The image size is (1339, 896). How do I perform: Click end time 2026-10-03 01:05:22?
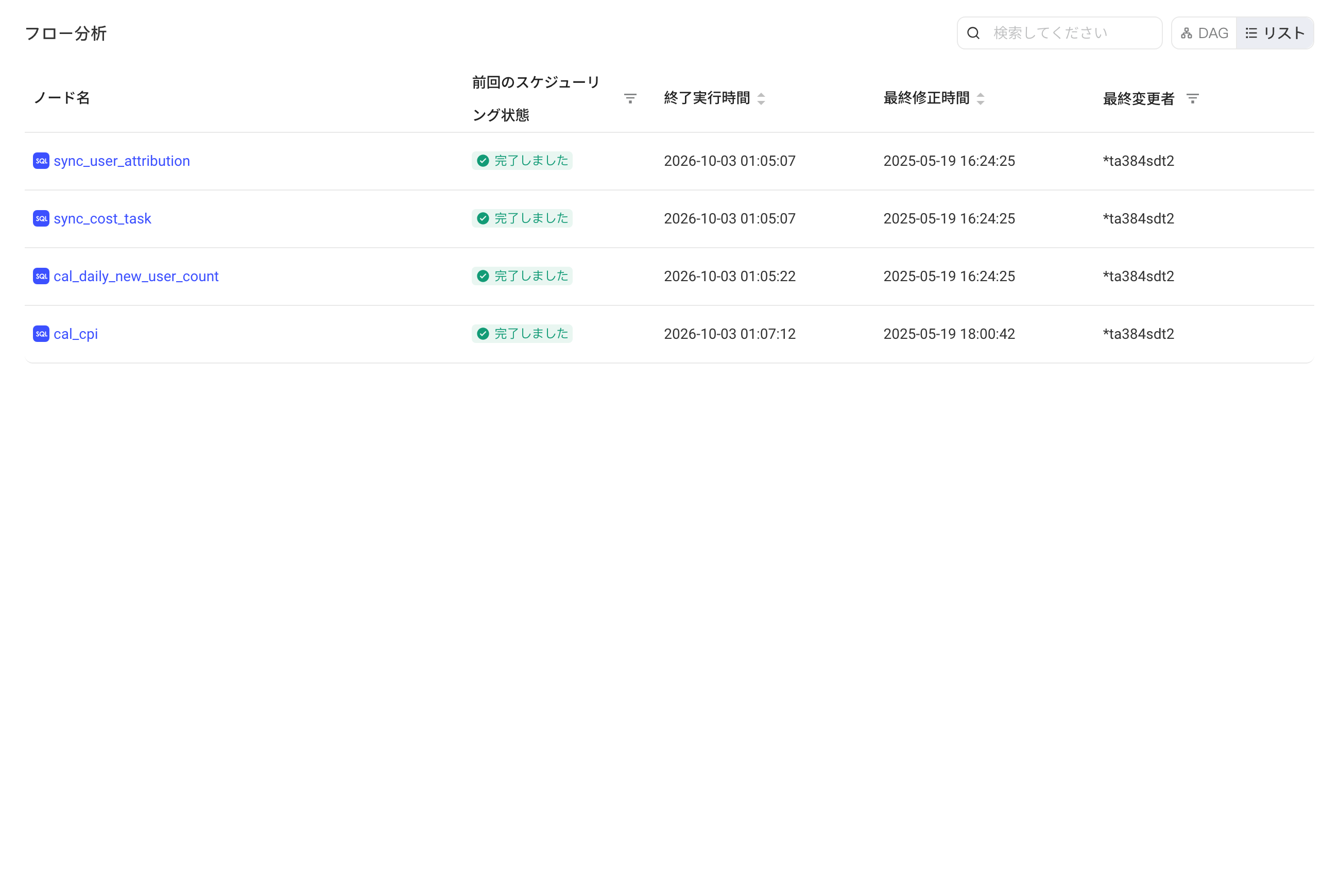point(729,276)
